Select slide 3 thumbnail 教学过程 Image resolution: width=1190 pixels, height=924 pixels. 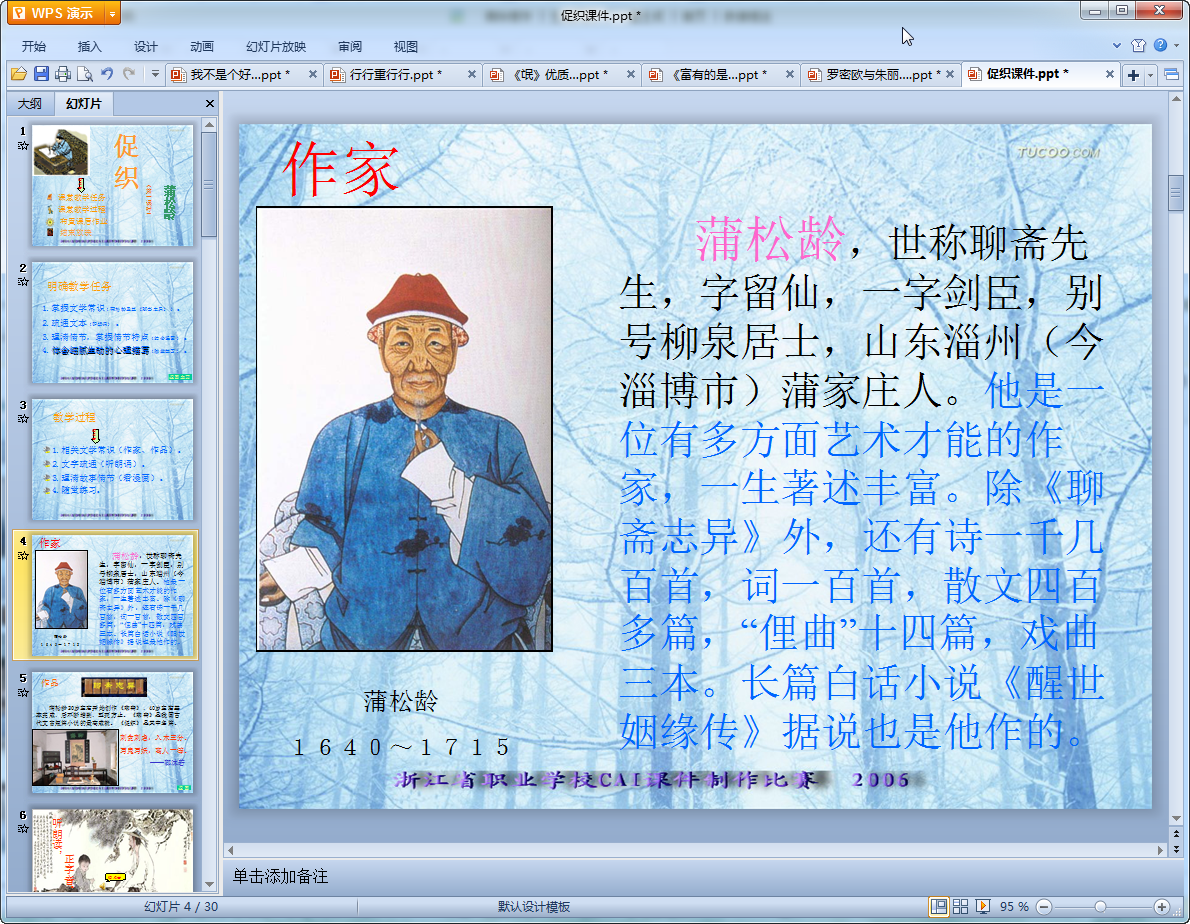point(112,459)
